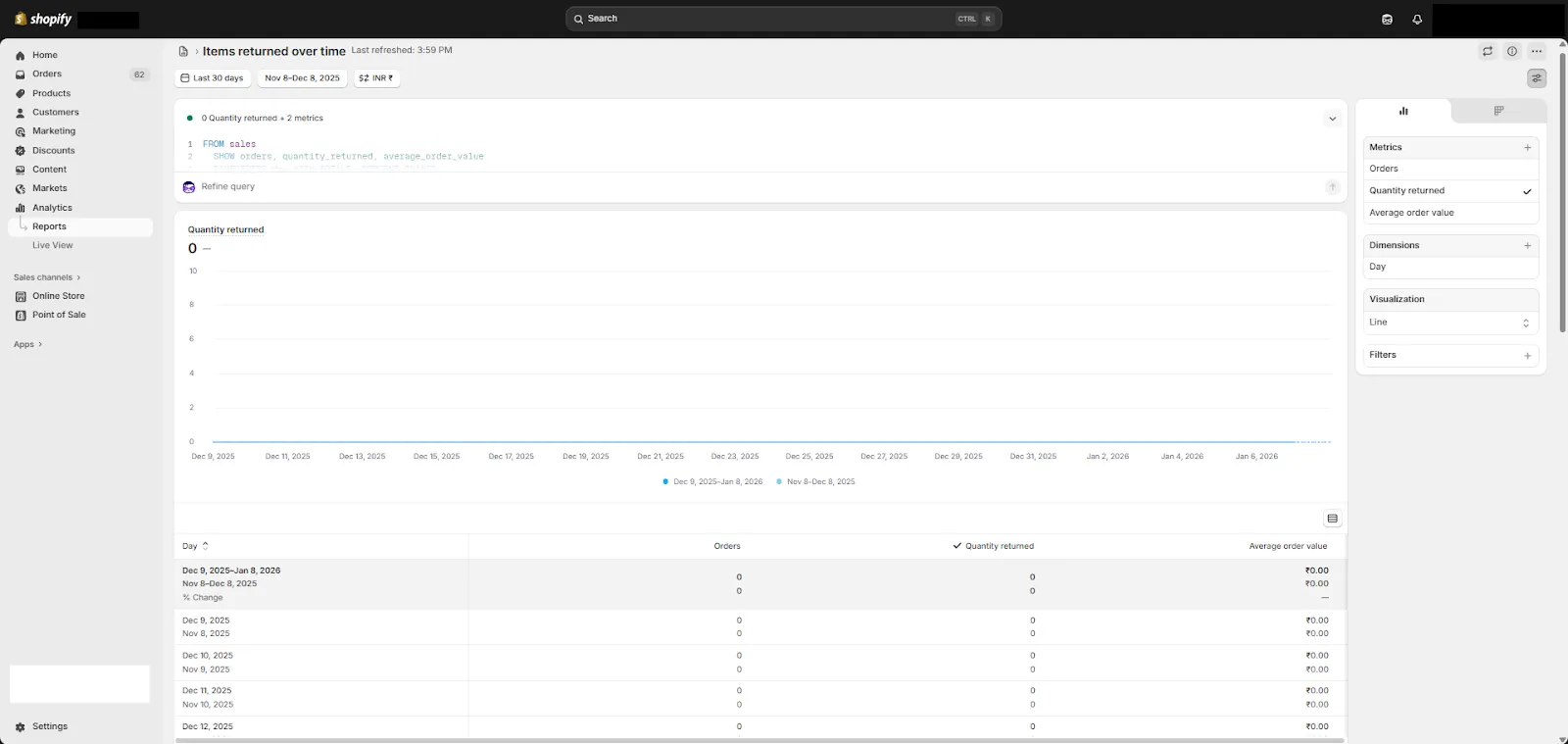
Task: Open the Last 30 days date picker
Action: coord(213,78)
